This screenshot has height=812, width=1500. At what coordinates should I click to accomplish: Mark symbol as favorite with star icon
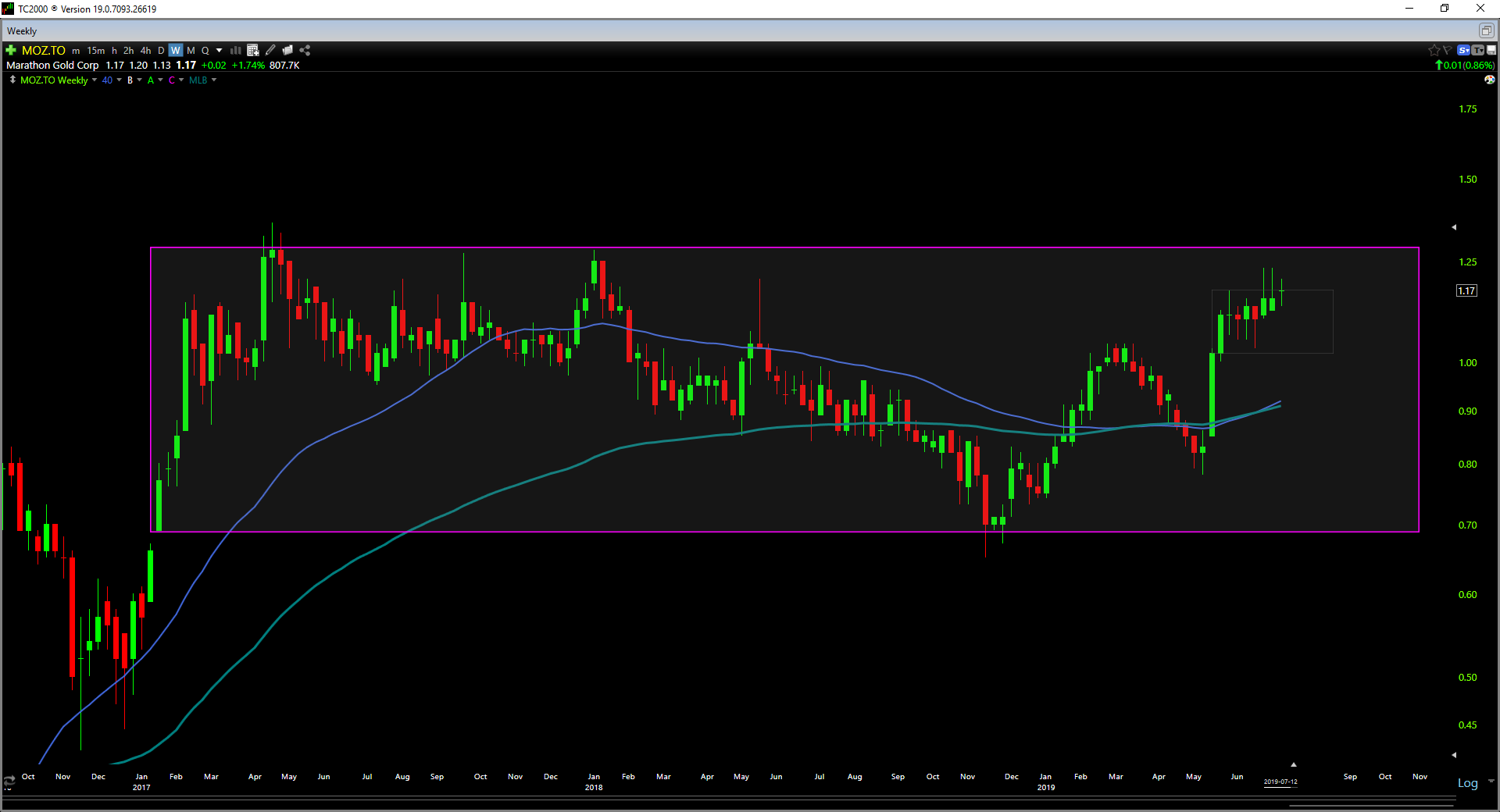tap(1434, 50)
